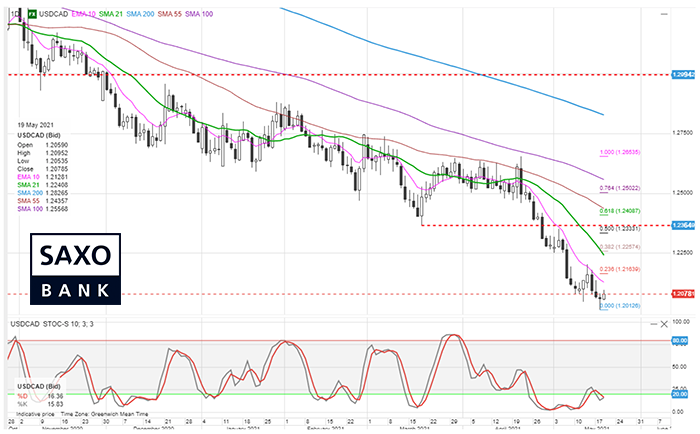Click the main chart collapse dash icon
The height and width of the screenshot is (434, 700).
pyautogui.click(x=664, y=14)
